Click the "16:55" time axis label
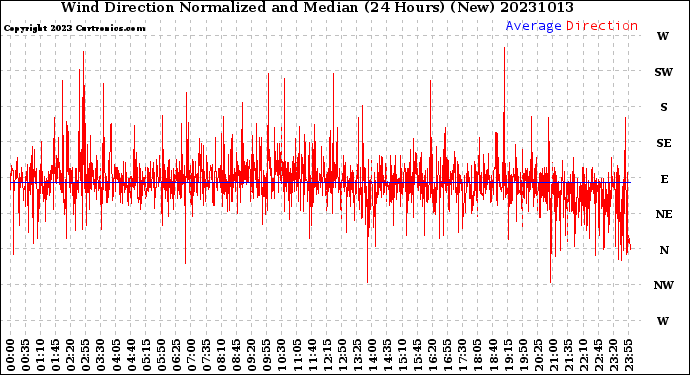690x375 pixels. pos(448,355)
